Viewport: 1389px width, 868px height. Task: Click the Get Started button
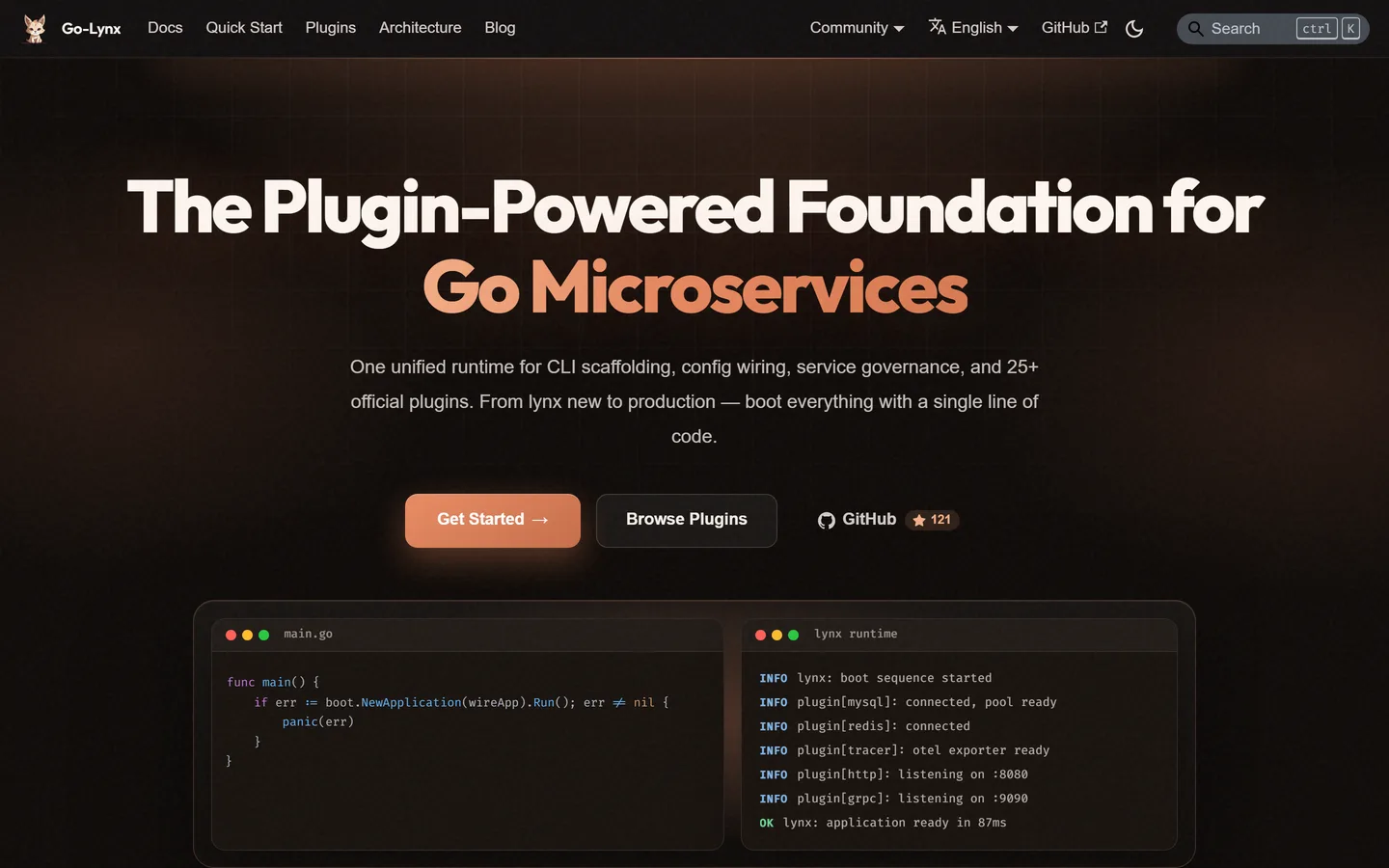(x=493, y=521)
